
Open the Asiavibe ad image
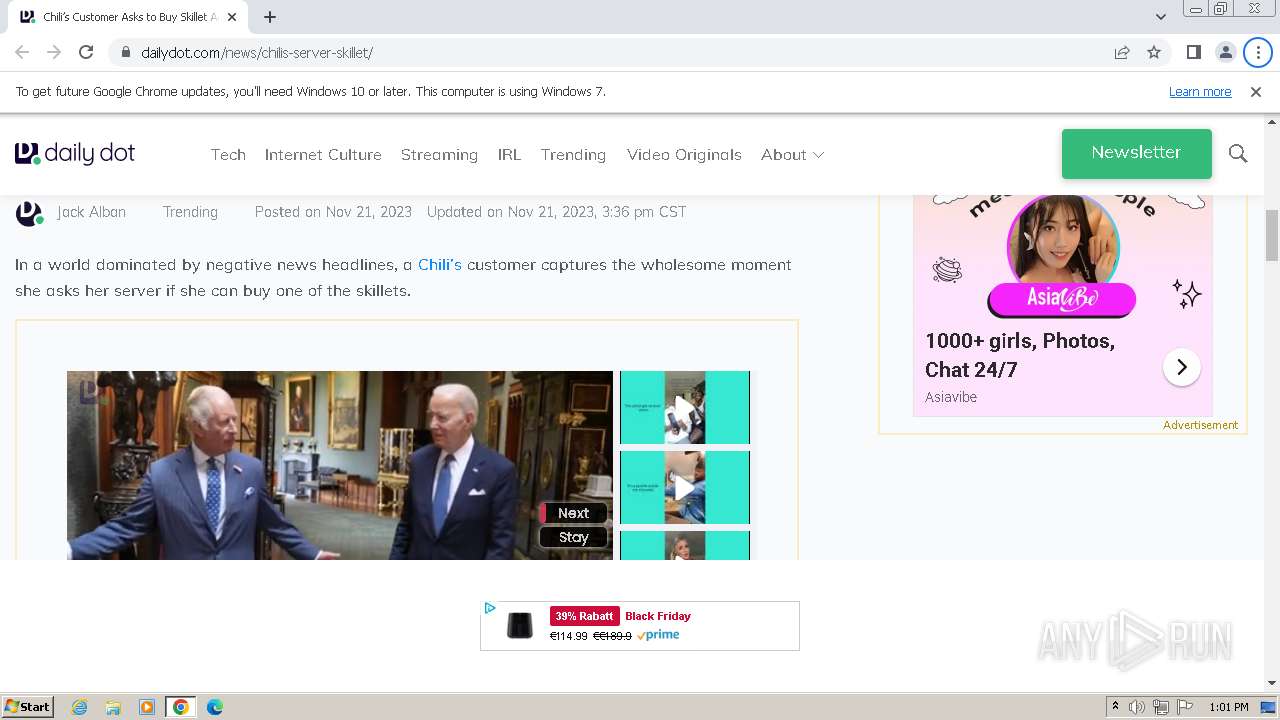click(x=1062, y=257)
